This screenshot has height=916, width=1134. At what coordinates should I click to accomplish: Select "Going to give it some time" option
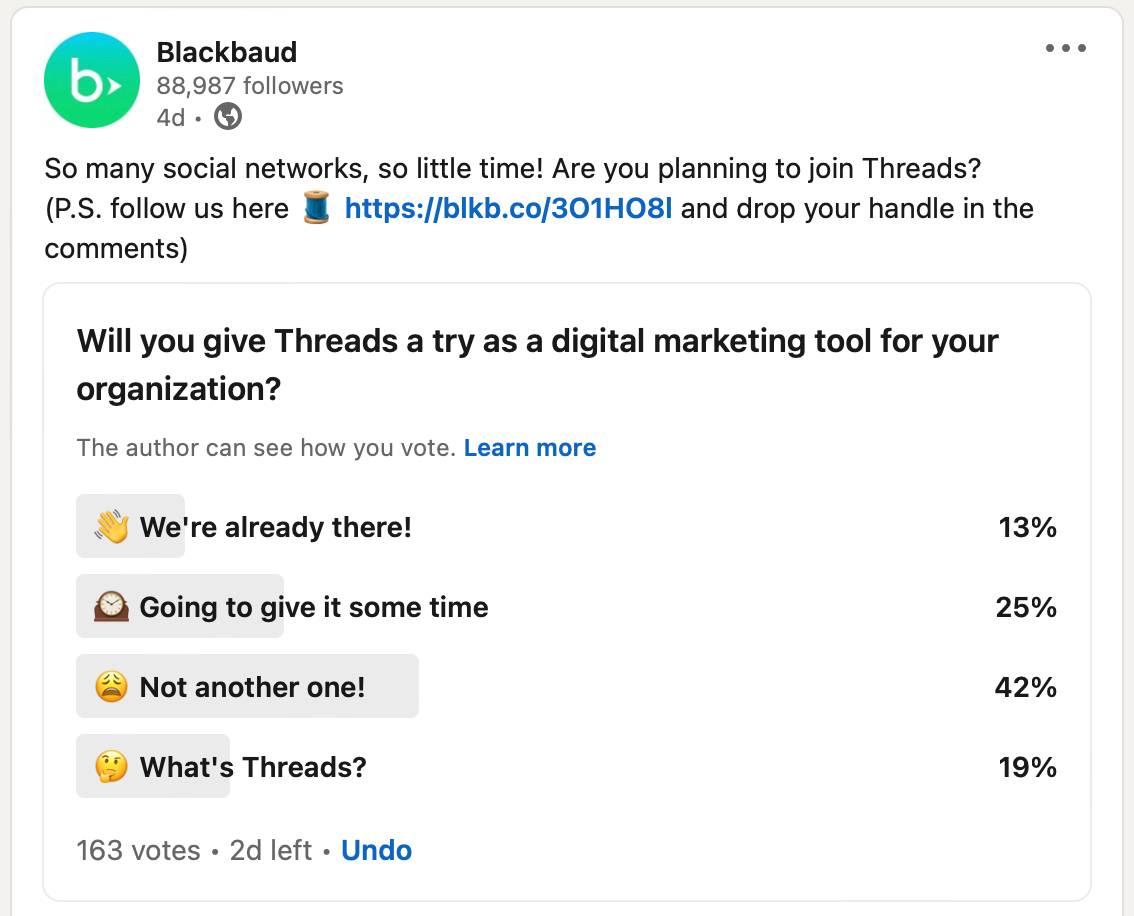(314, 607)
